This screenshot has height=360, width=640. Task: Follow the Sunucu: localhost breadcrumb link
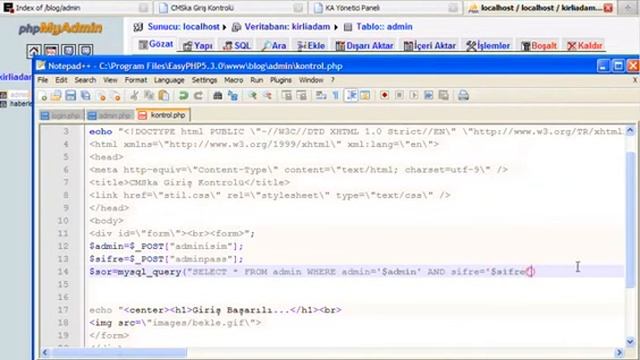183,27
